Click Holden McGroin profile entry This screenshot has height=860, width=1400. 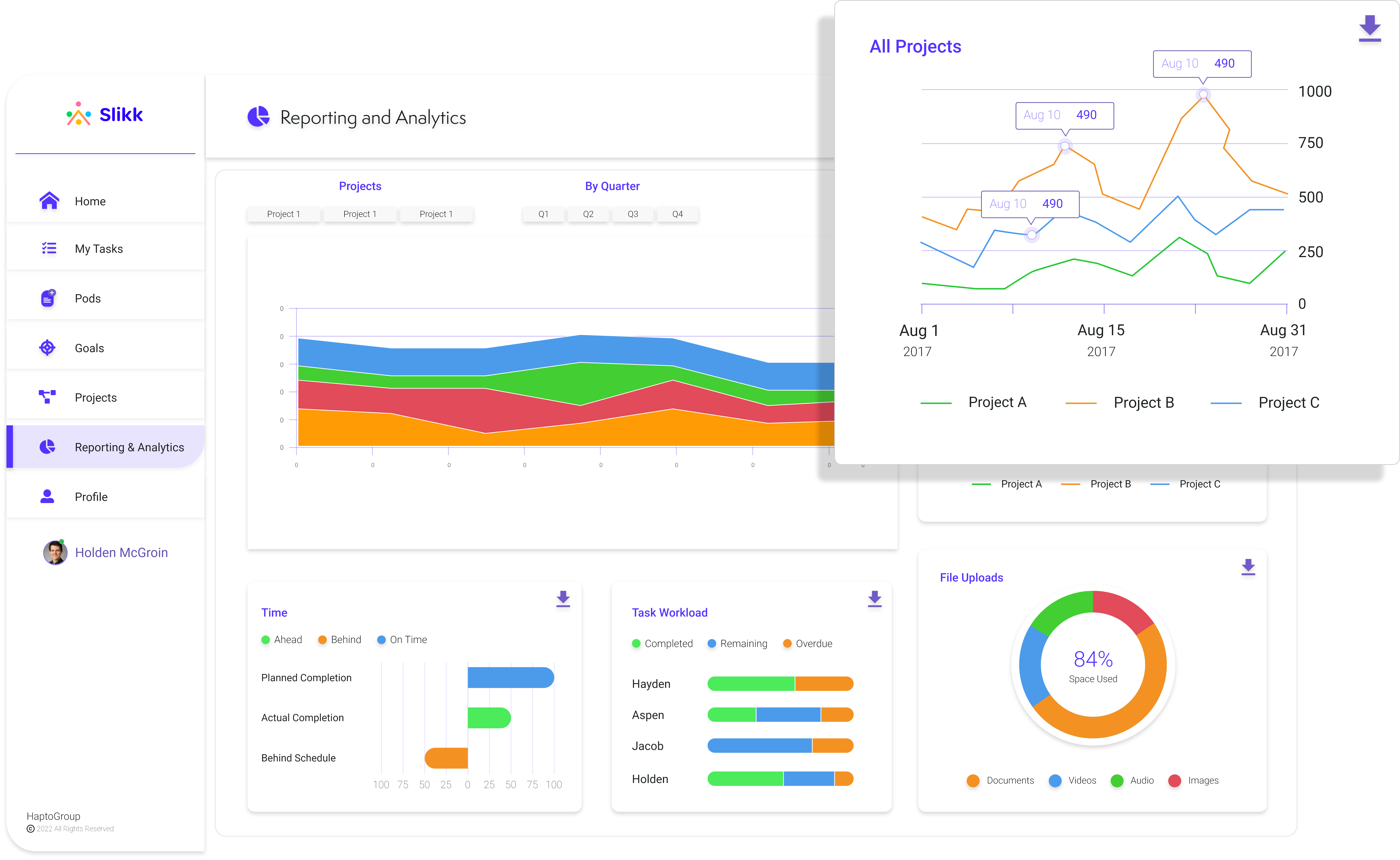[x=105, y=552]
